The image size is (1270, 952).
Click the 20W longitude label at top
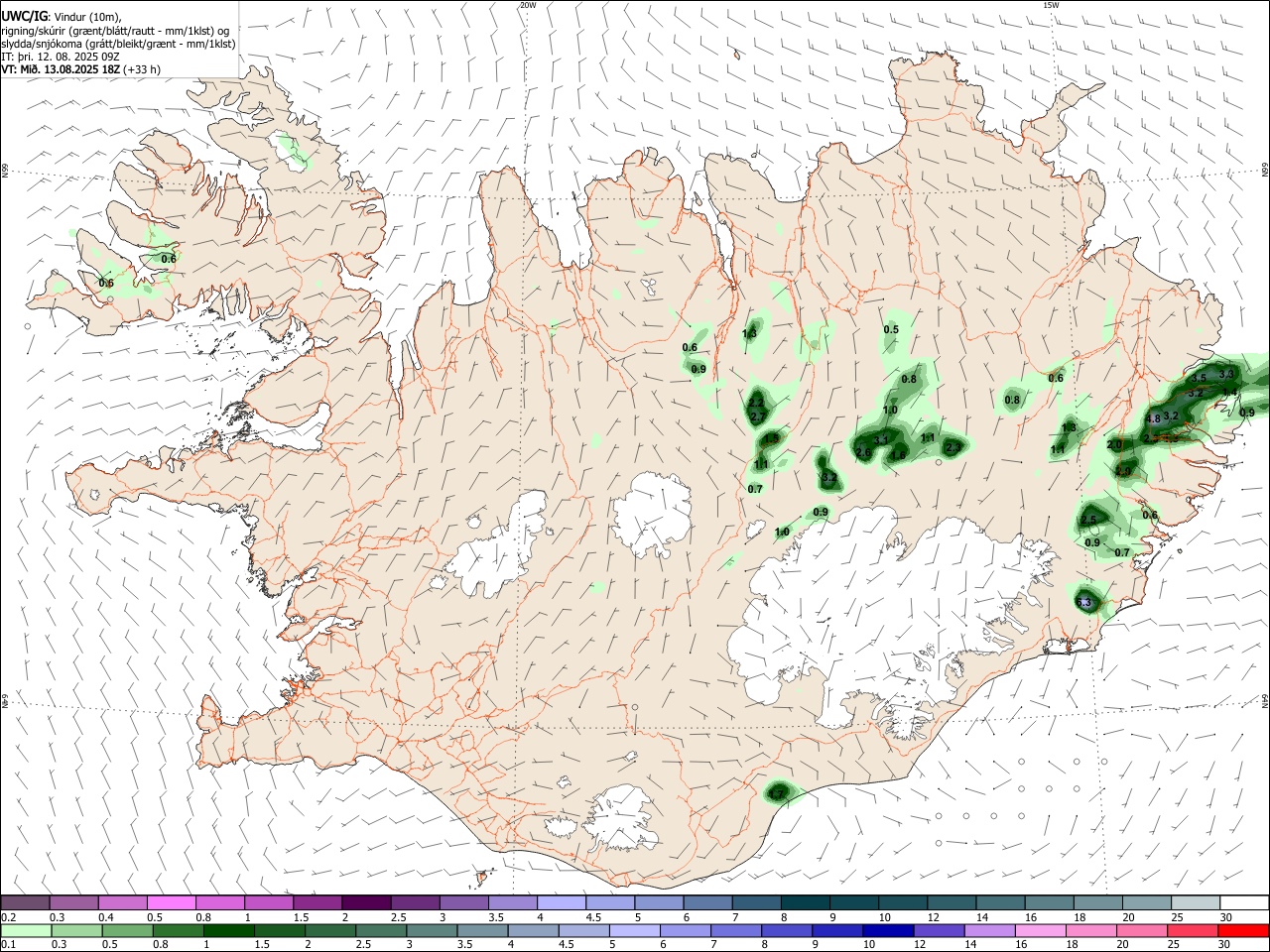pos(529,5)
